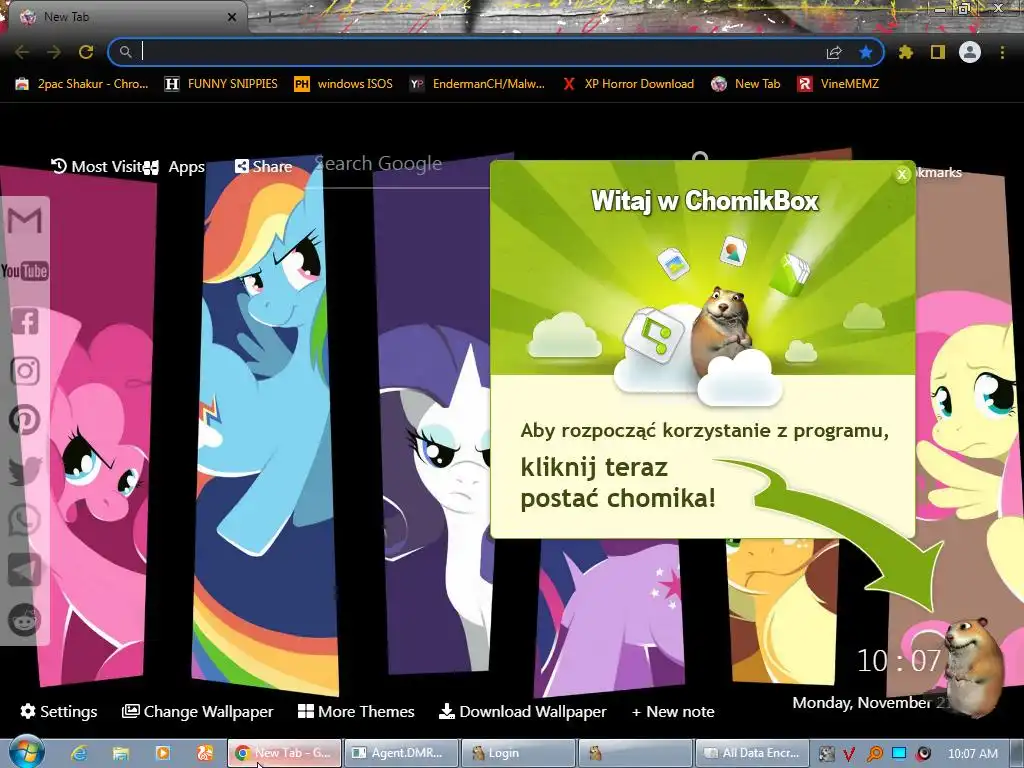The height and width of the screenshot is (768, 1024).
Task: Add a note with New note
Action: point(673,711)
